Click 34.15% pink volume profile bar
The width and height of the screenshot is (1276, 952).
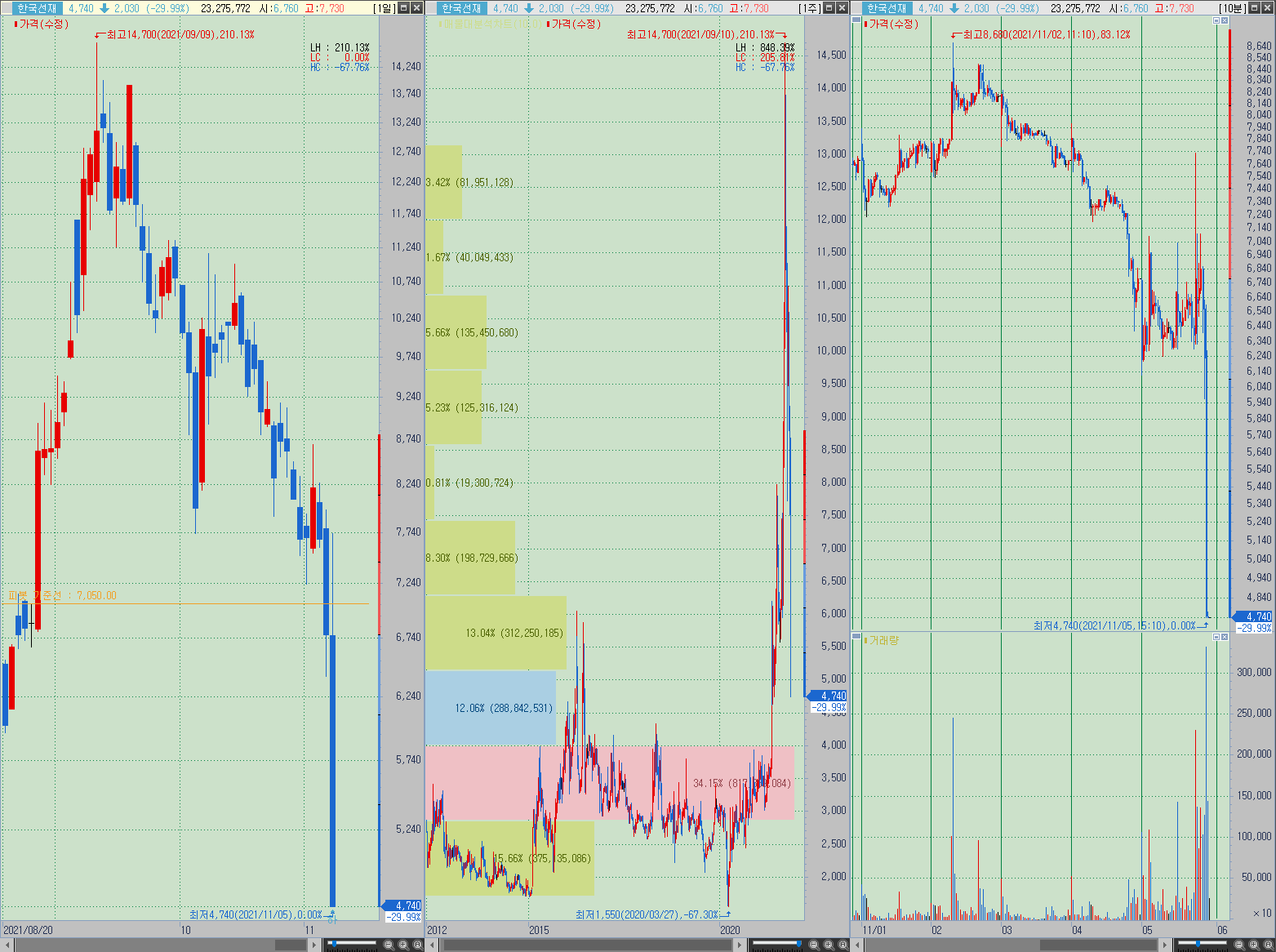(610, 783)
